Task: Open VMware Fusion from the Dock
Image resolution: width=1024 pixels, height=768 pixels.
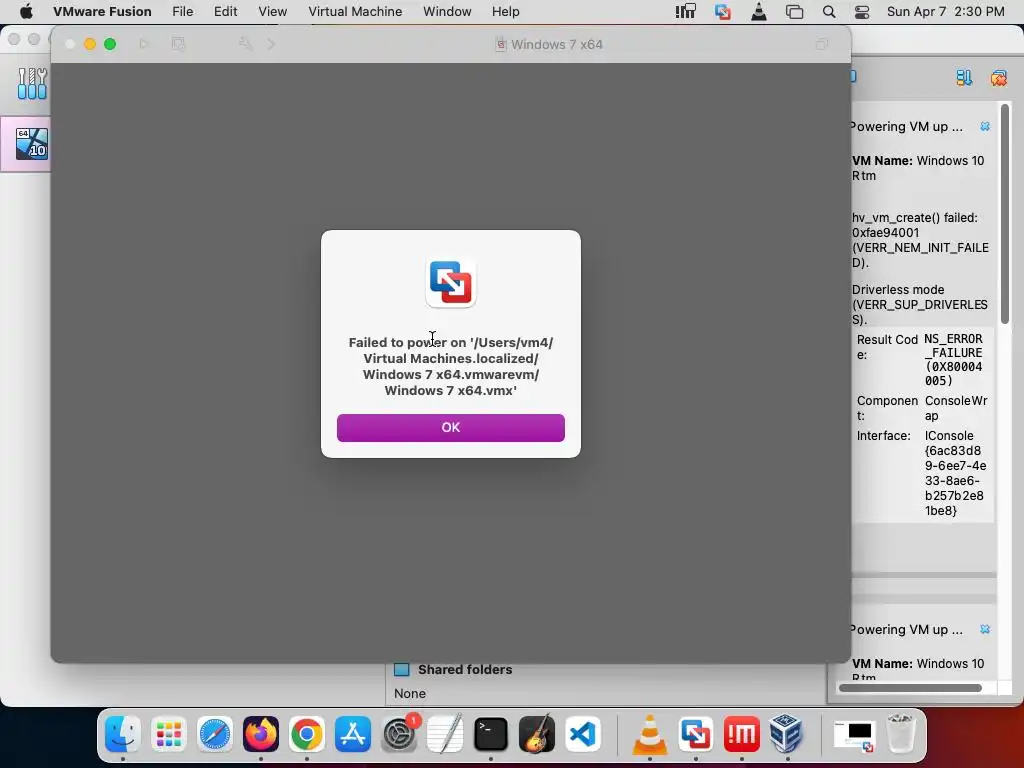Action: [x=696, y=733]
